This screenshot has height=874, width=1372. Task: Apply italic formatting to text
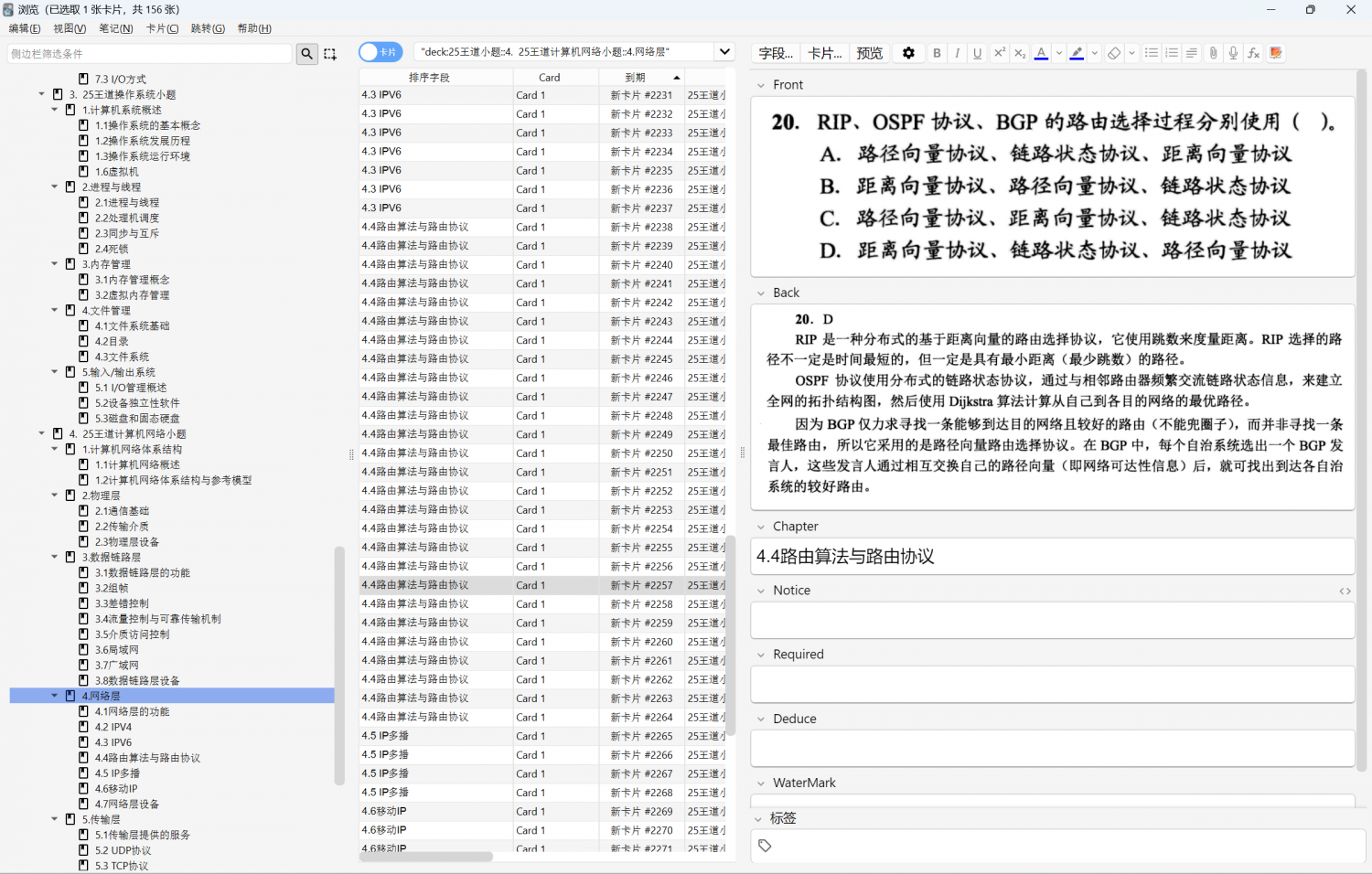(957, 53)
